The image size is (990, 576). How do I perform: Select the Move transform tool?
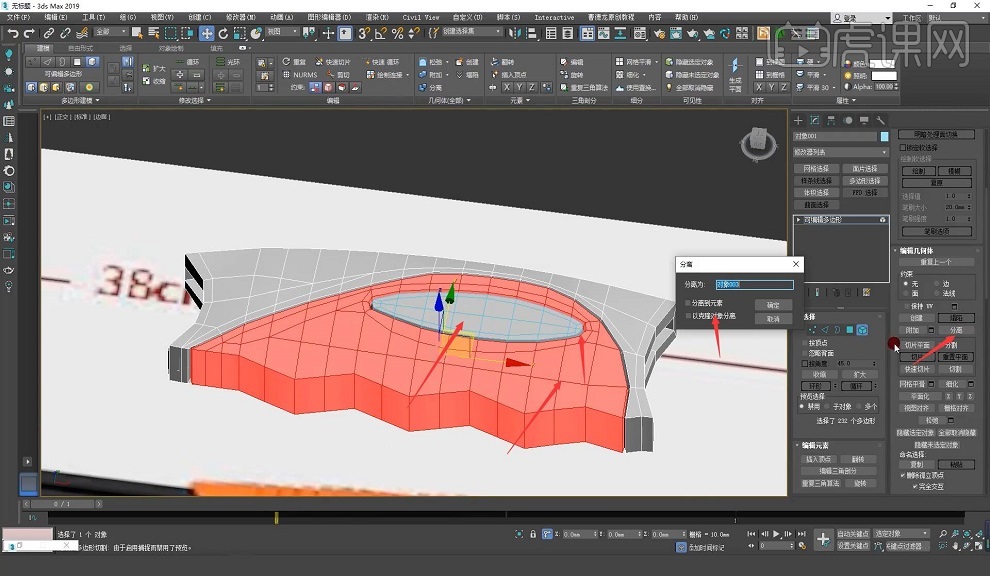[206, 33]
